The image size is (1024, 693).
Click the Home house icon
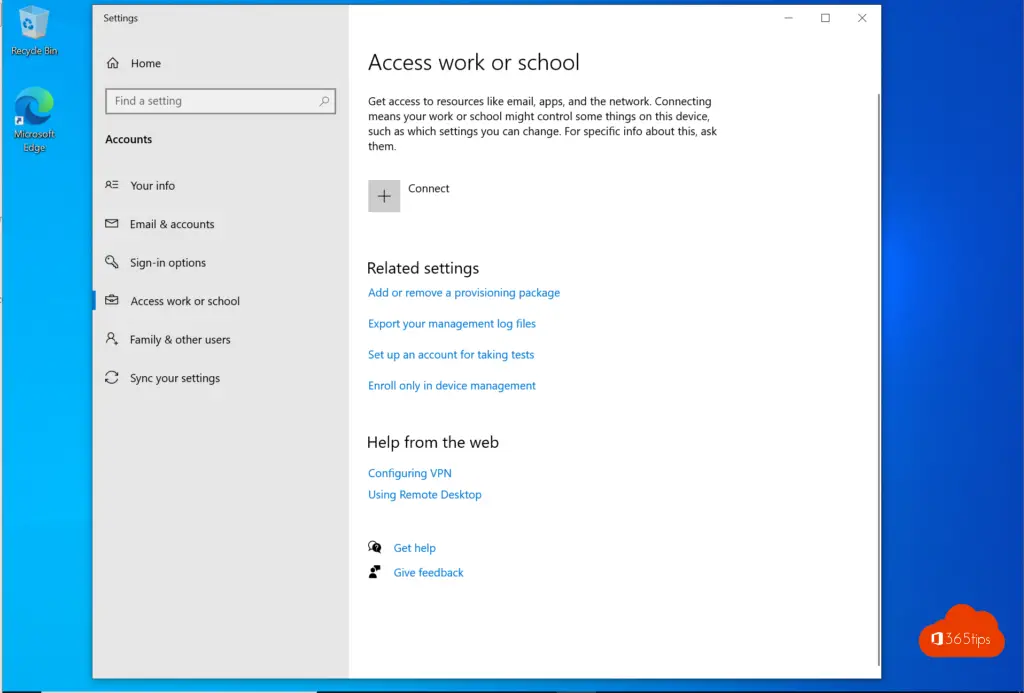pyautogui.click(x=112, y=63)
